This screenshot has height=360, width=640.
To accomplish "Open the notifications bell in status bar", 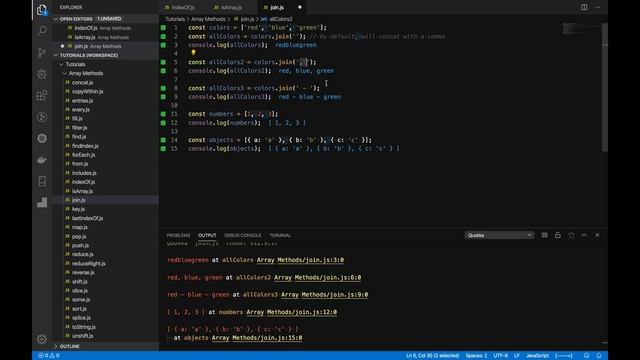I will tap(599, 356).
